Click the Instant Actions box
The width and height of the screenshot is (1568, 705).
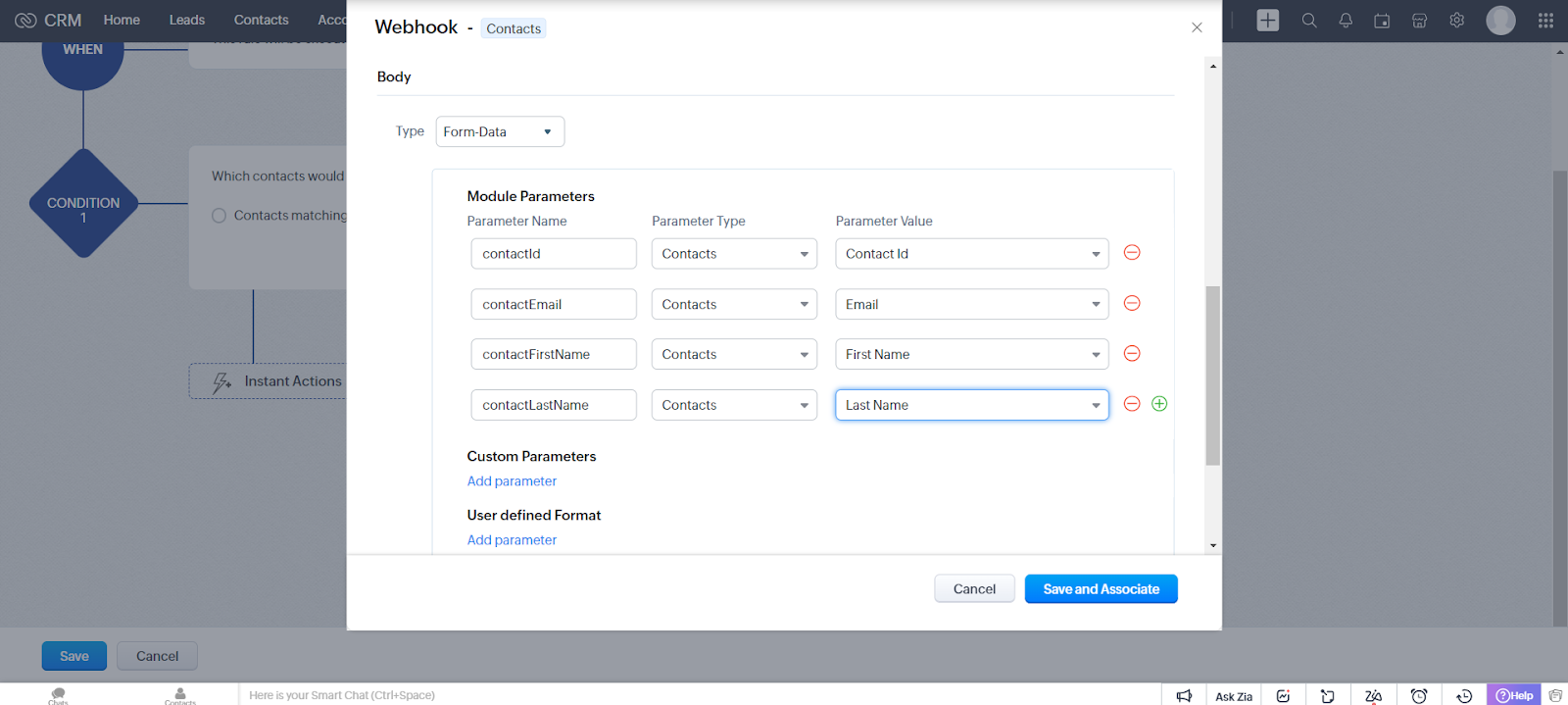pos(268,381)
